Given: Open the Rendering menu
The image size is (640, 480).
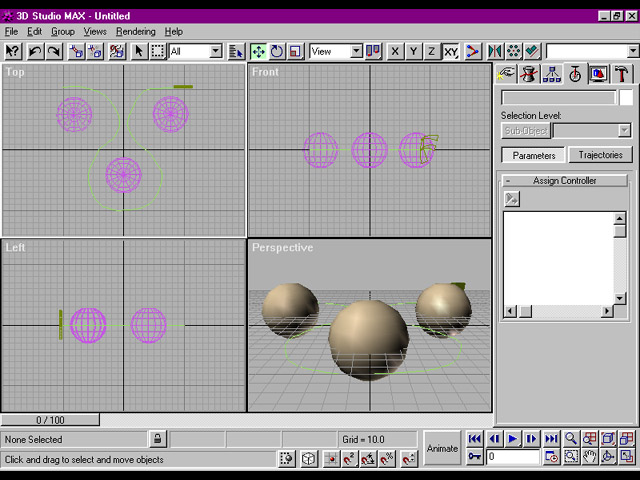Looking at the screenshot, I should (x=136, y=32).
